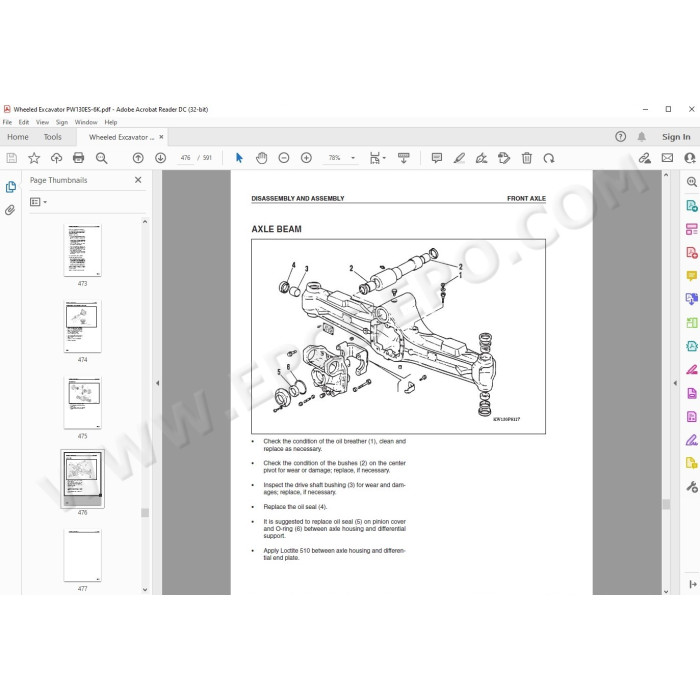Activate the selection arrow tool
The height and width of the screenshot is (700, 700).
tap(239, 158)
